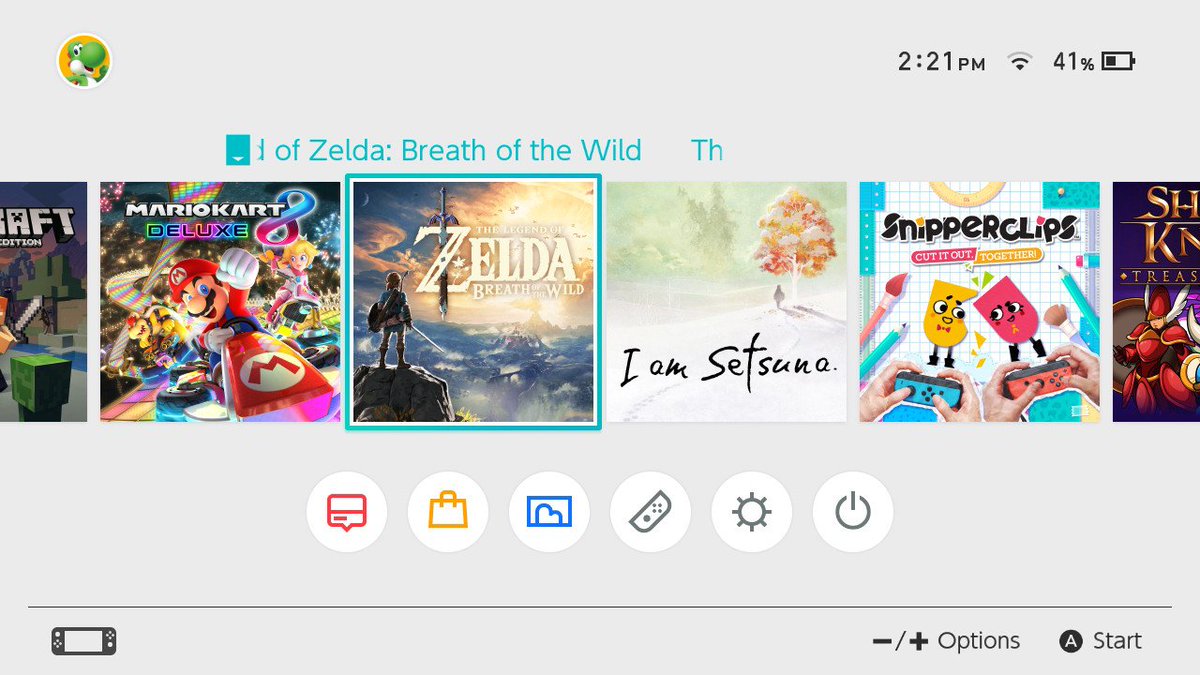Viewport: 1200px width, 675px height.
Task: Select the I am Setsuna game tile
Action: coord(727,302)
